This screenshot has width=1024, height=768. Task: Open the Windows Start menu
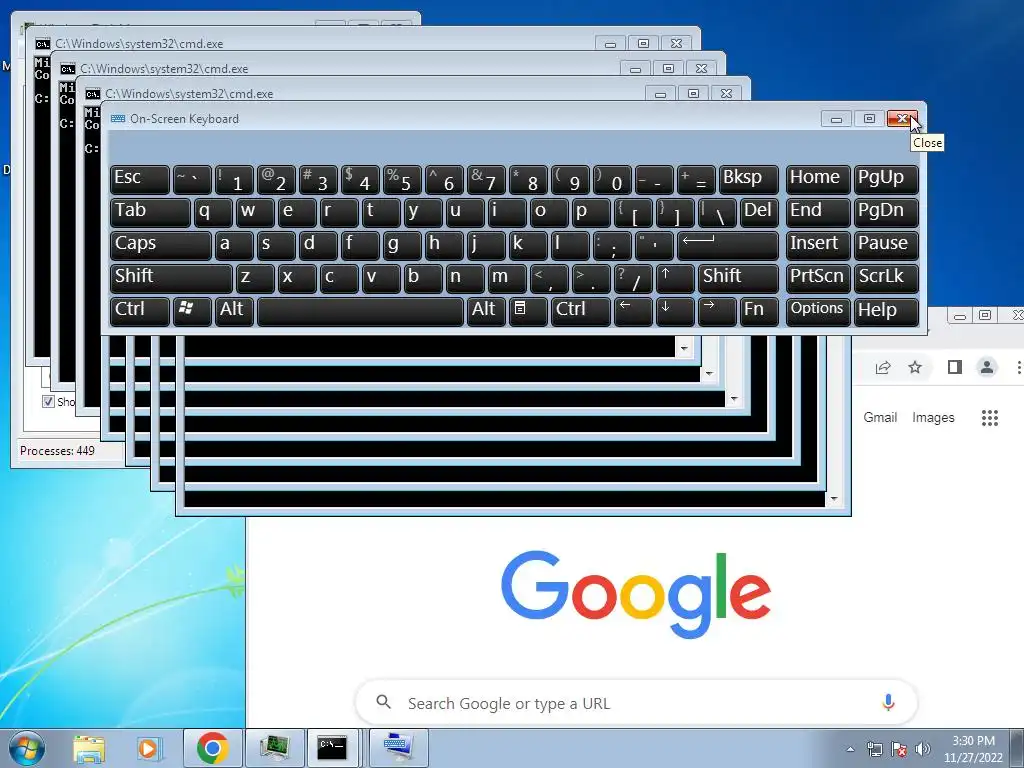point(25,748)
